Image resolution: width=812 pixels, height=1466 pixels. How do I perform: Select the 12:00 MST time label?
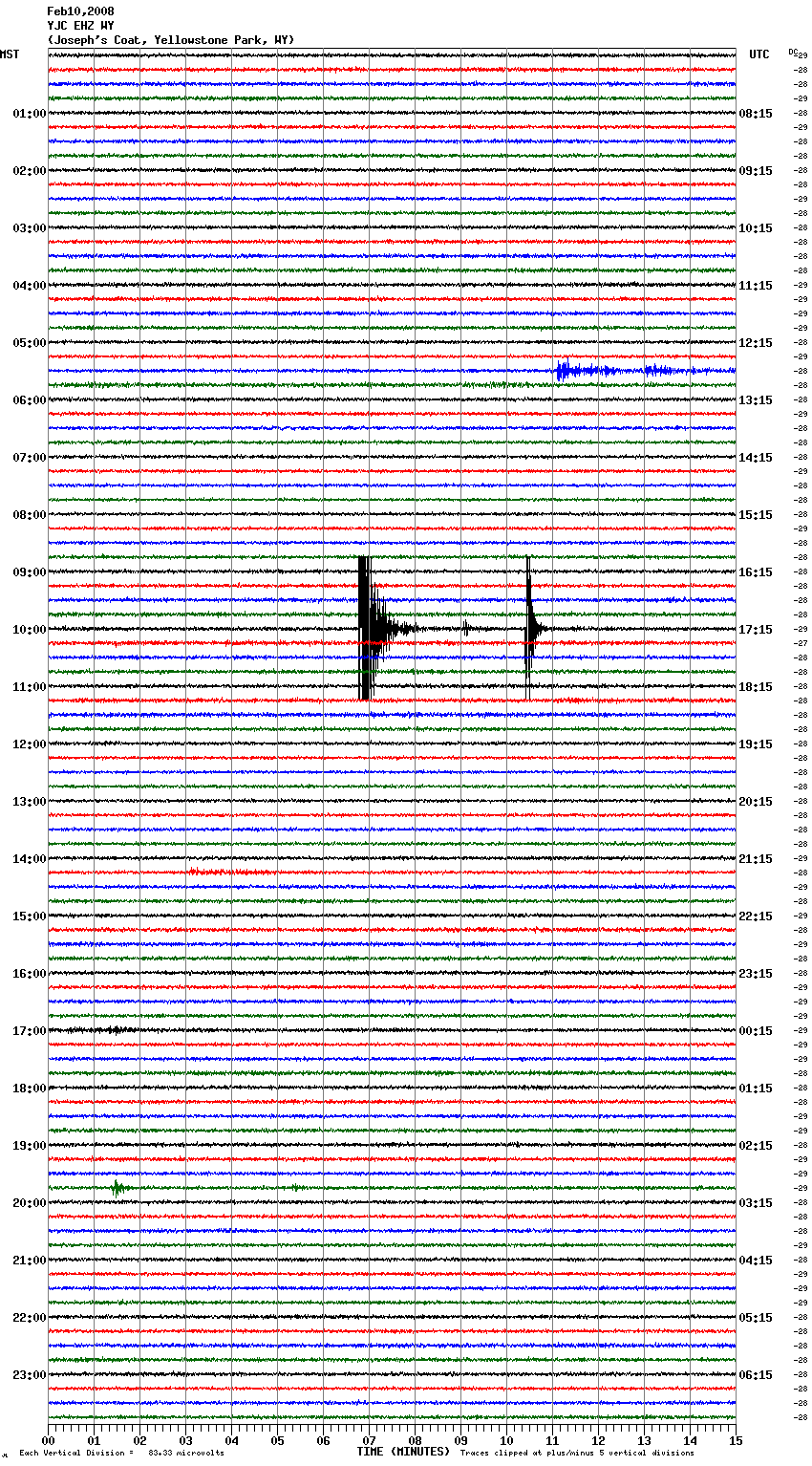coord(30,744)
